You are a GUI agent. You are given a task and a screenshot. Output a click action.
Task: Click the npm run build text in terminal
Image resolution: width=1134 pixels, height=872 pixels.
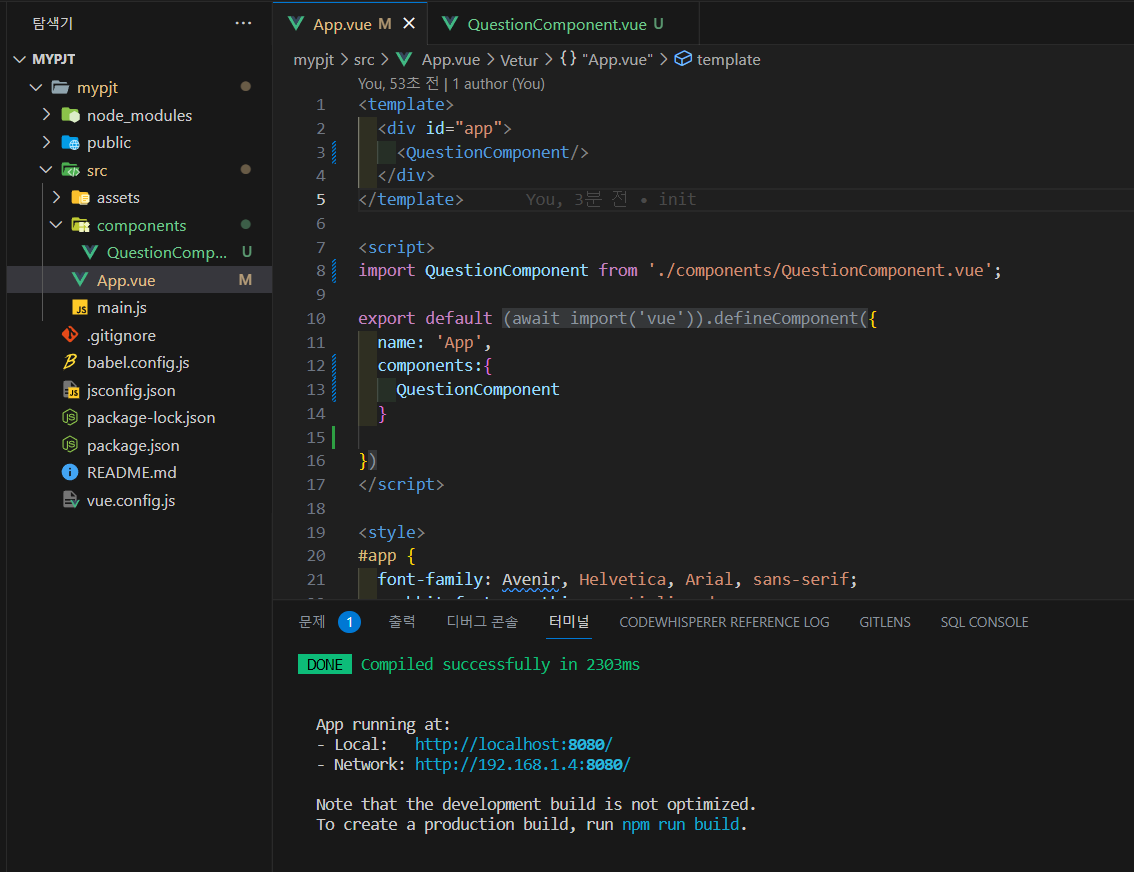pos(681,824)
